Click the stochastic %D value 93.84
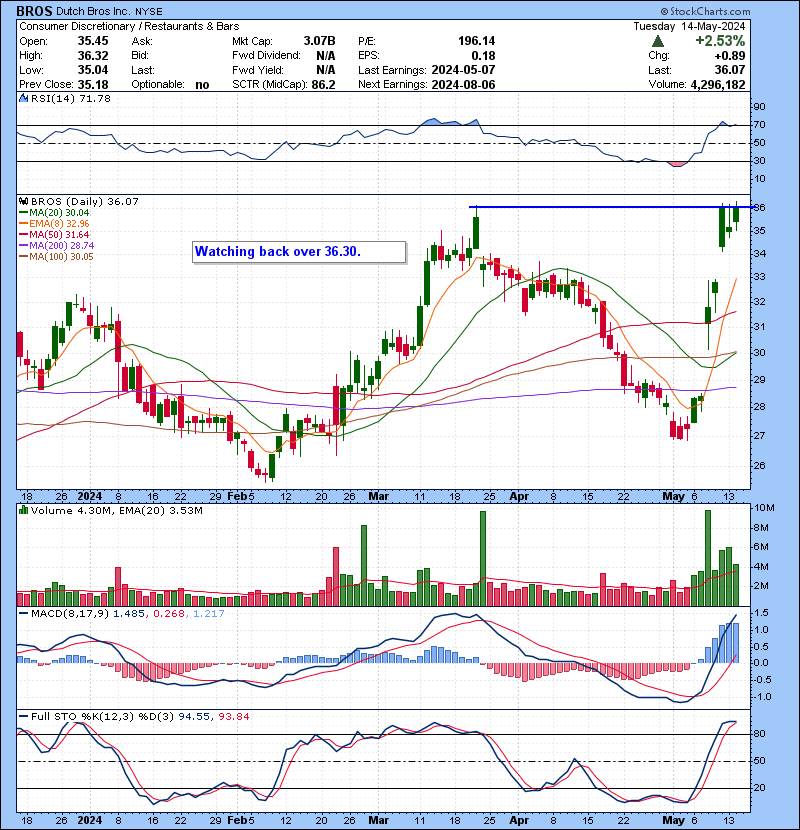800x830 pixels. 233,717
